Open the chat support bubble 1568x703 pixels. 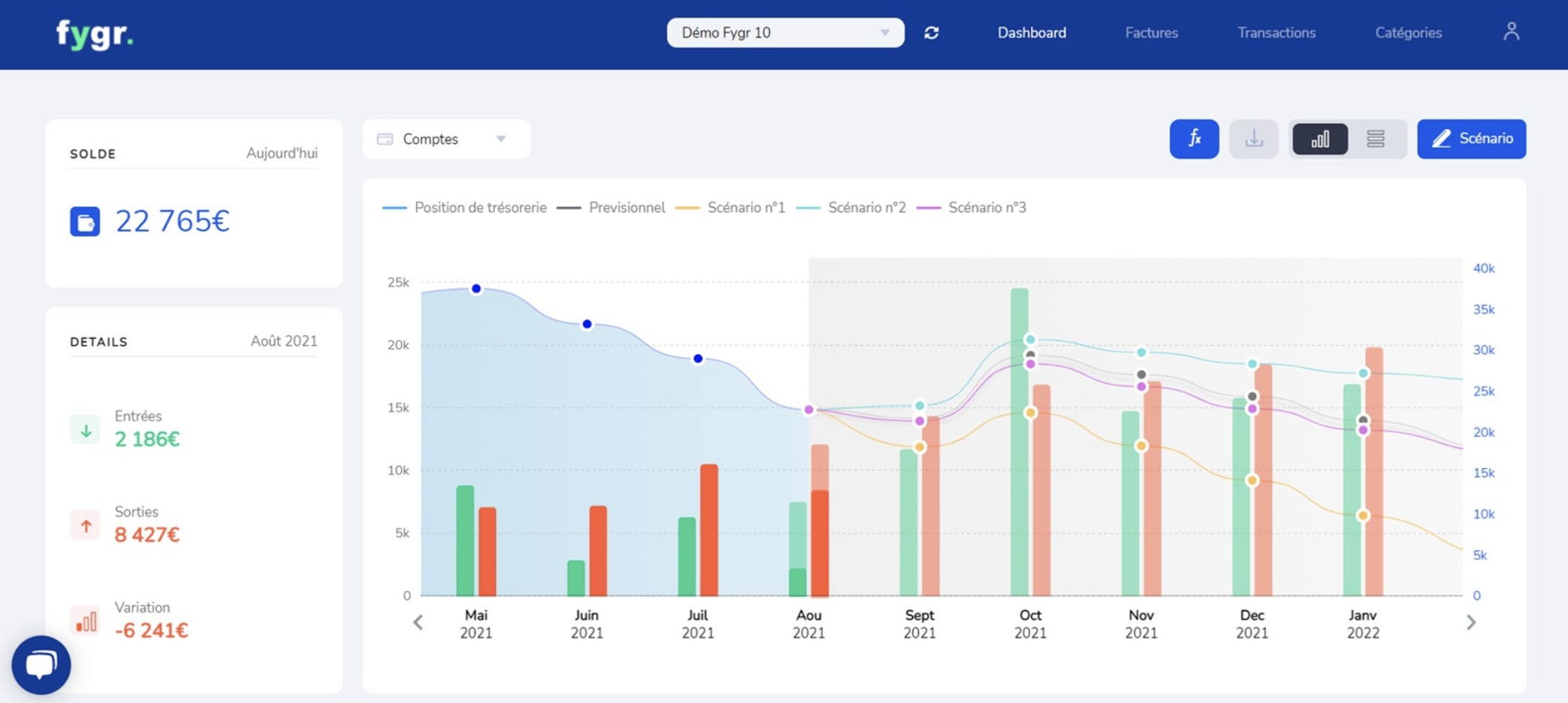(42, 664)
